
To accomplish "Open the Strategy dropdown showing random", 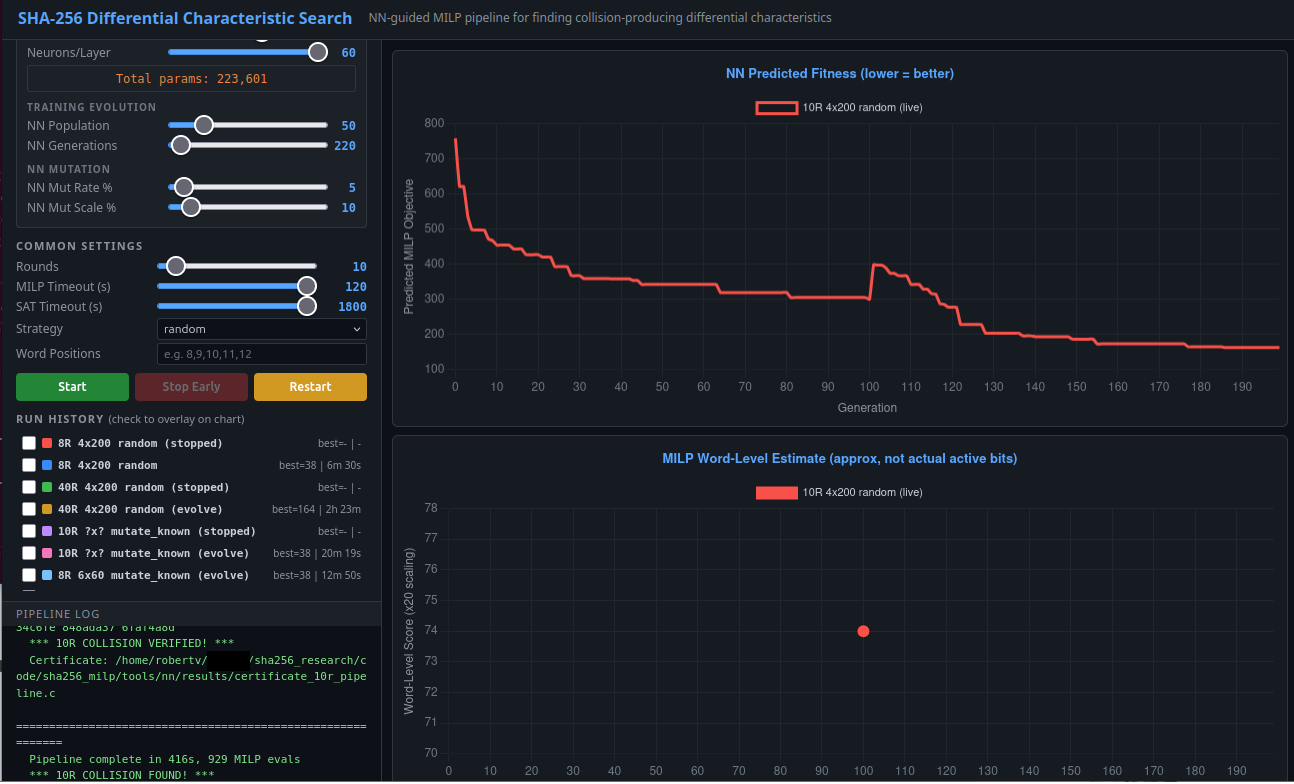I will (x=262, y=329).
